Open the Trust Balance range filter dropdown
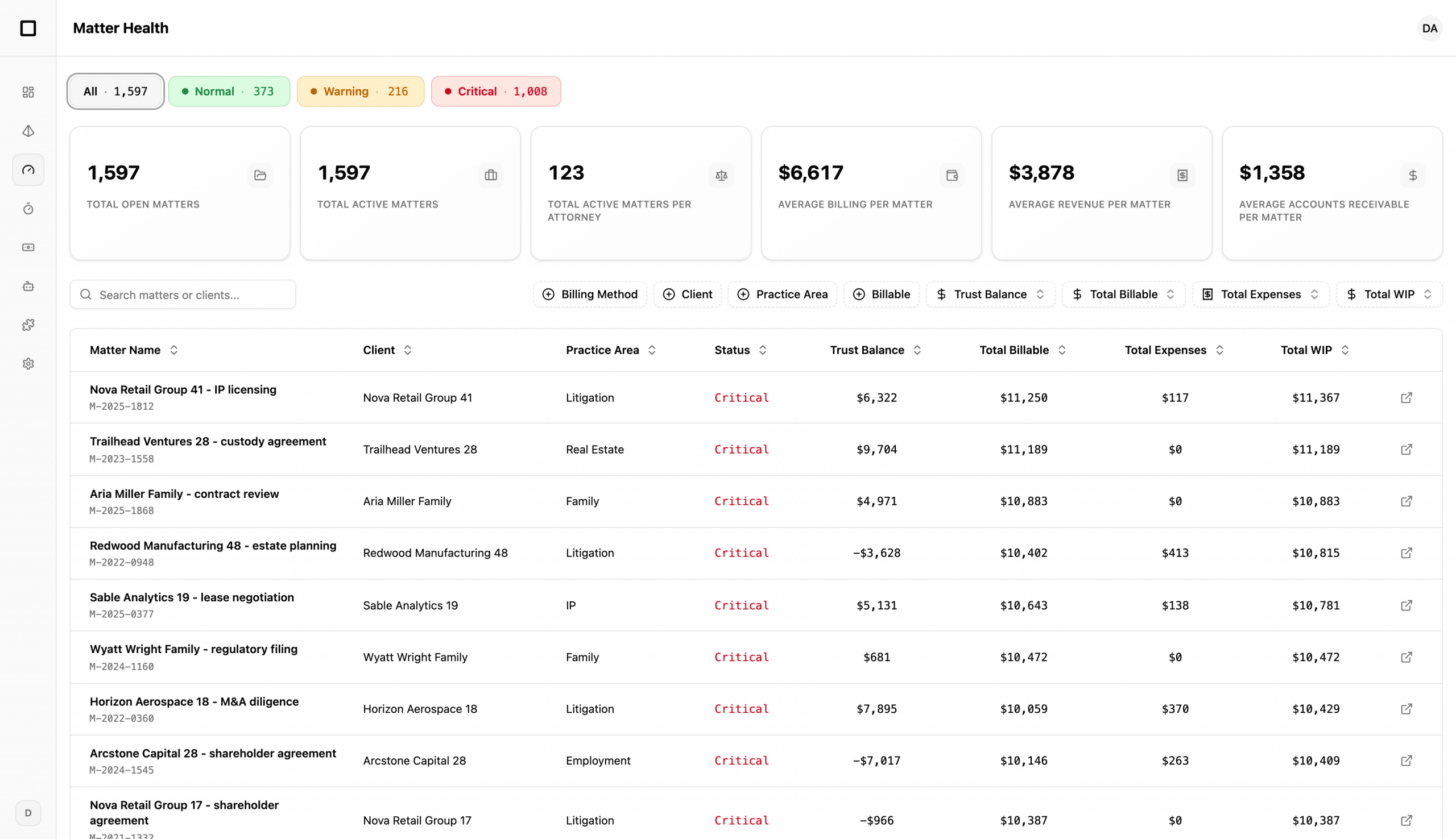Image resolution: width=1456 pixels, height=839 pixels. click(x=990, y=294)
